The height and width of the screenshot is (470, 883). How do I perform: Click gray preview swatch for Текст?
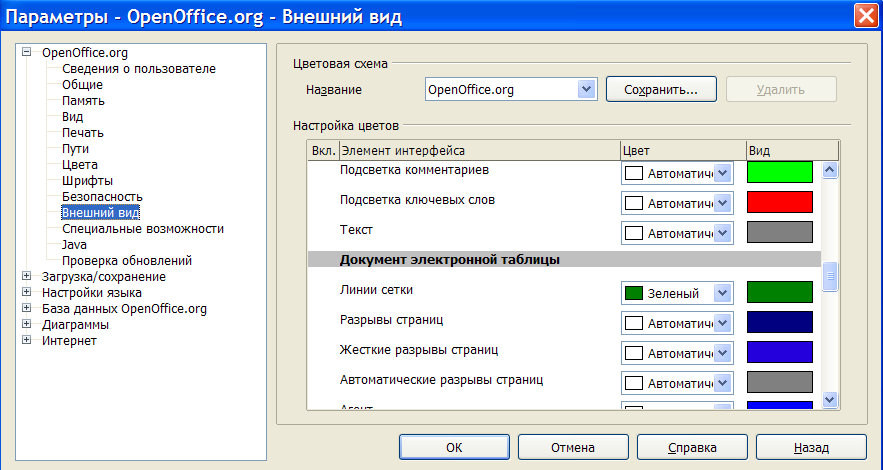pos(780,232)
